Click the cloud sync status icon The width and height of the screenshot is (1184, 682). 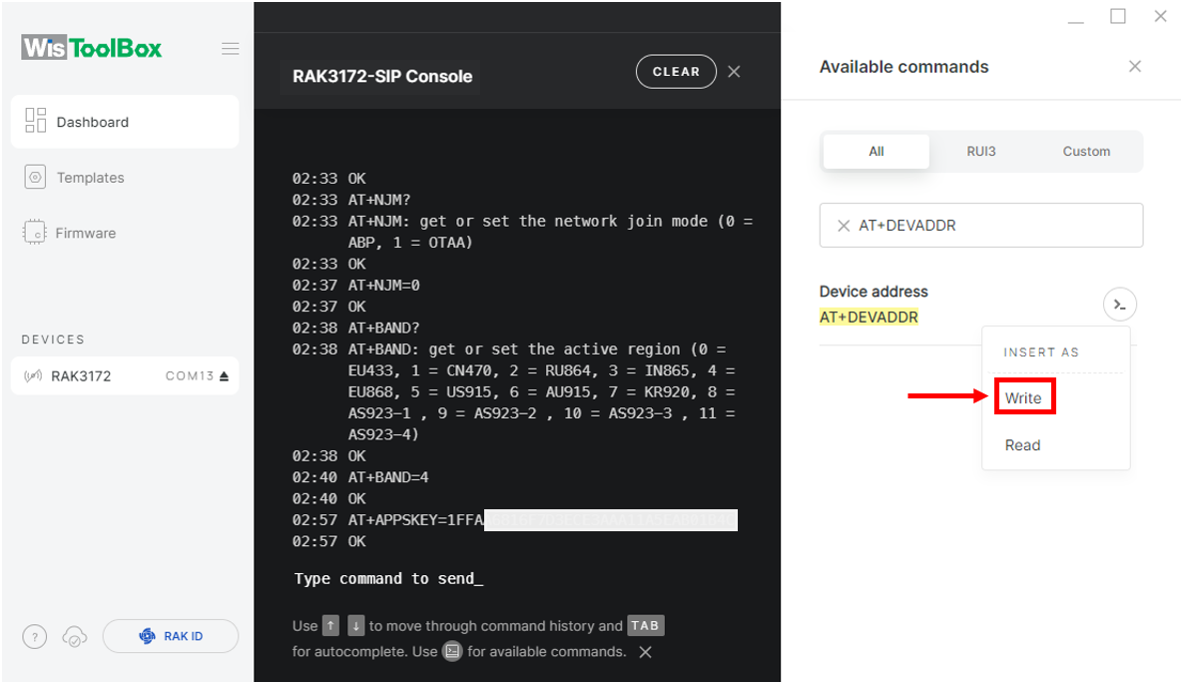[75, 637]
